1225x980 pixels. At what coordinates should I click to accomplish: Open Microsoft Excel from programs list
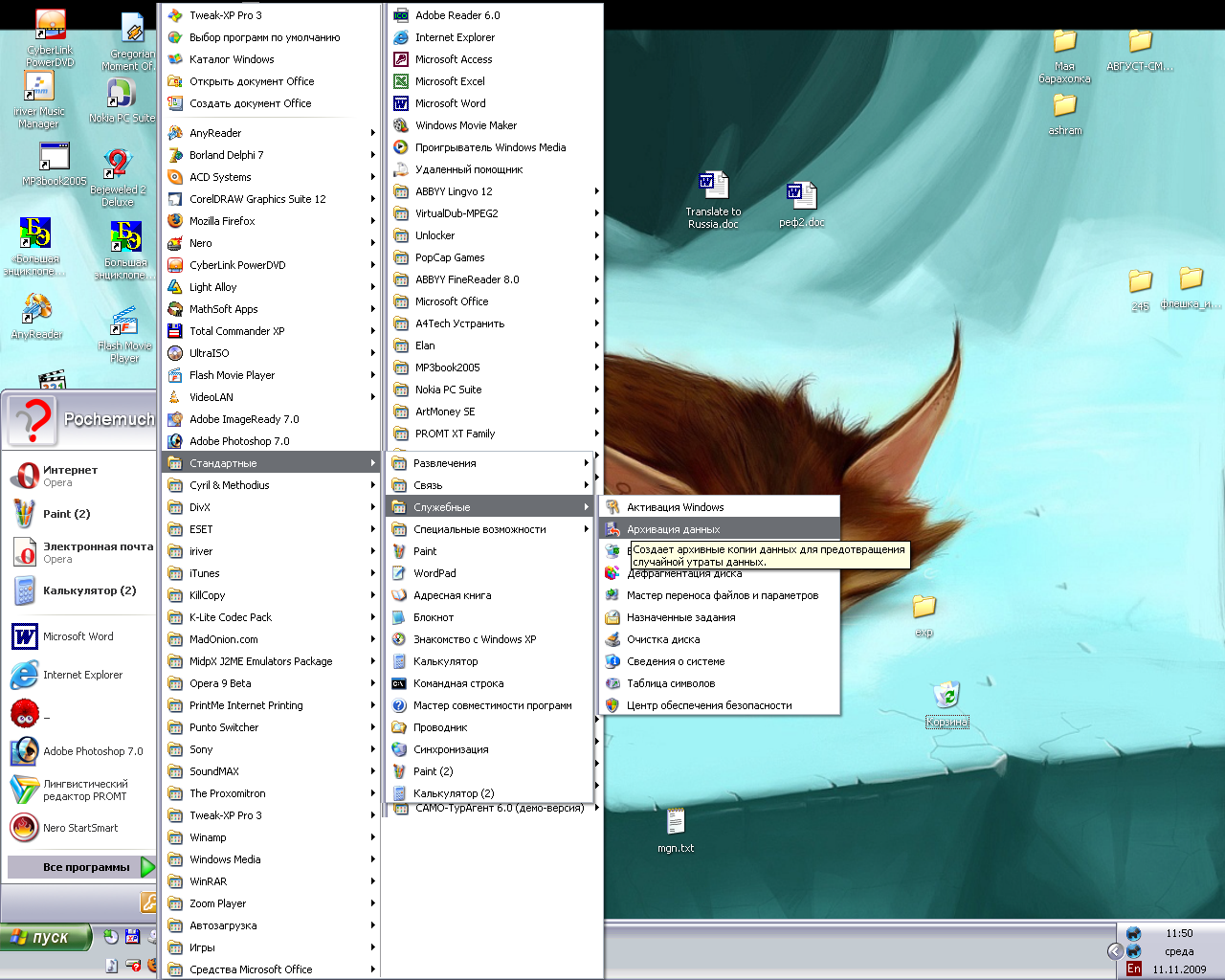(495, 81)
